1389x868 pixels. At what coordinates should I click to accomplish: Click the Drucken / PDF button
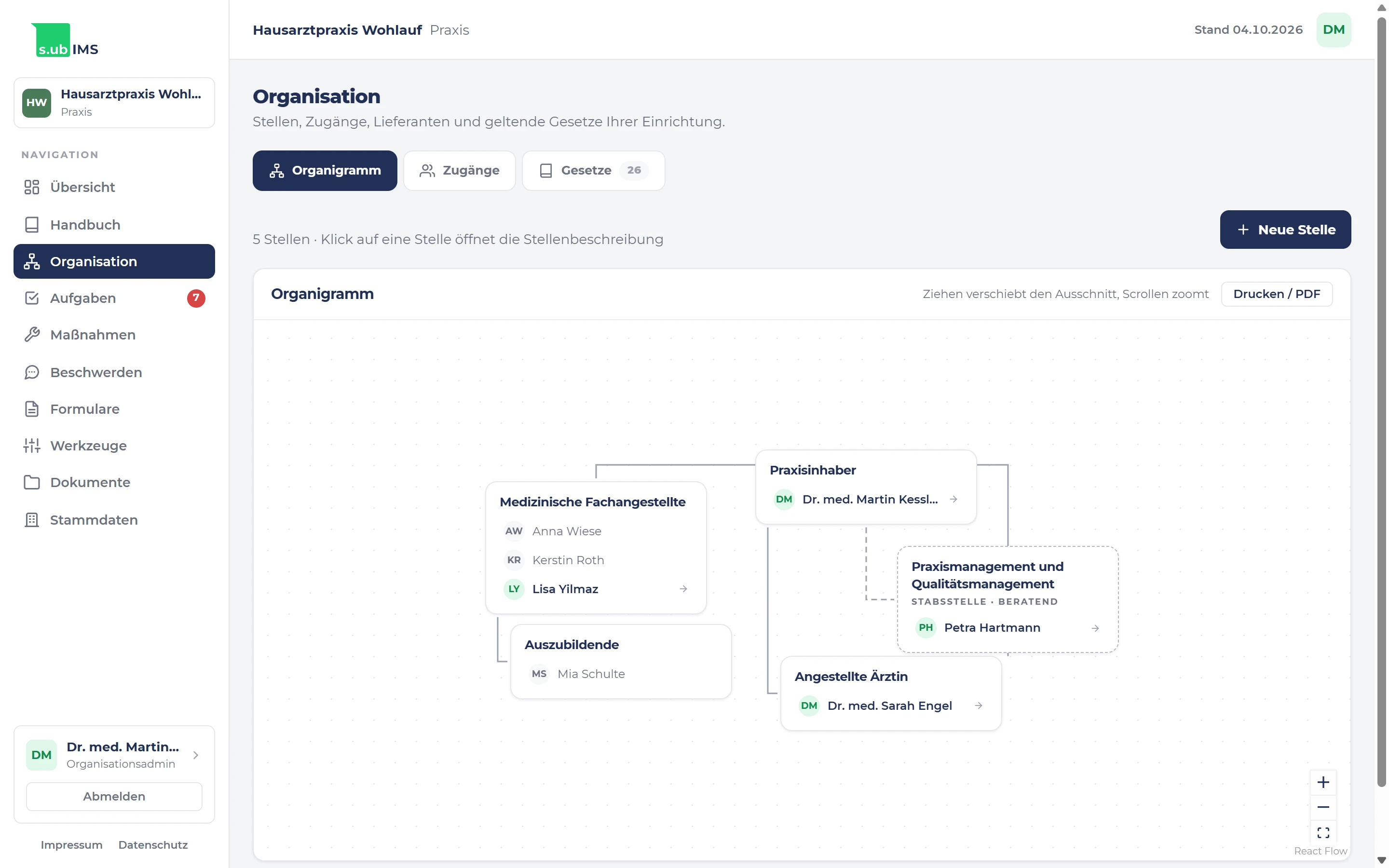pos(1277,294)
